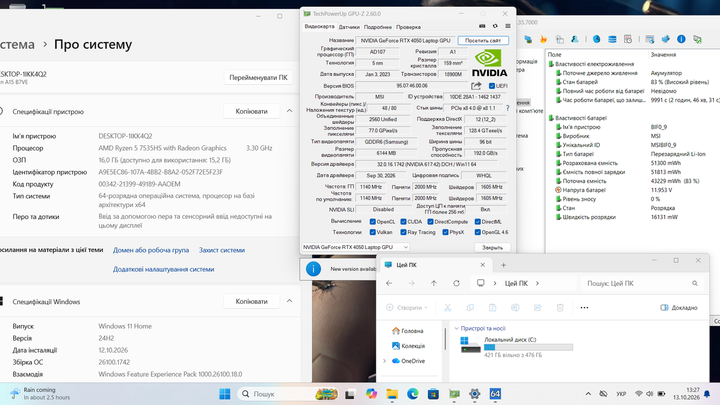Click the bus interface question mark
The height and width of the screenshot is (405, 720).
pyautogui.click(x=507, y=108)
